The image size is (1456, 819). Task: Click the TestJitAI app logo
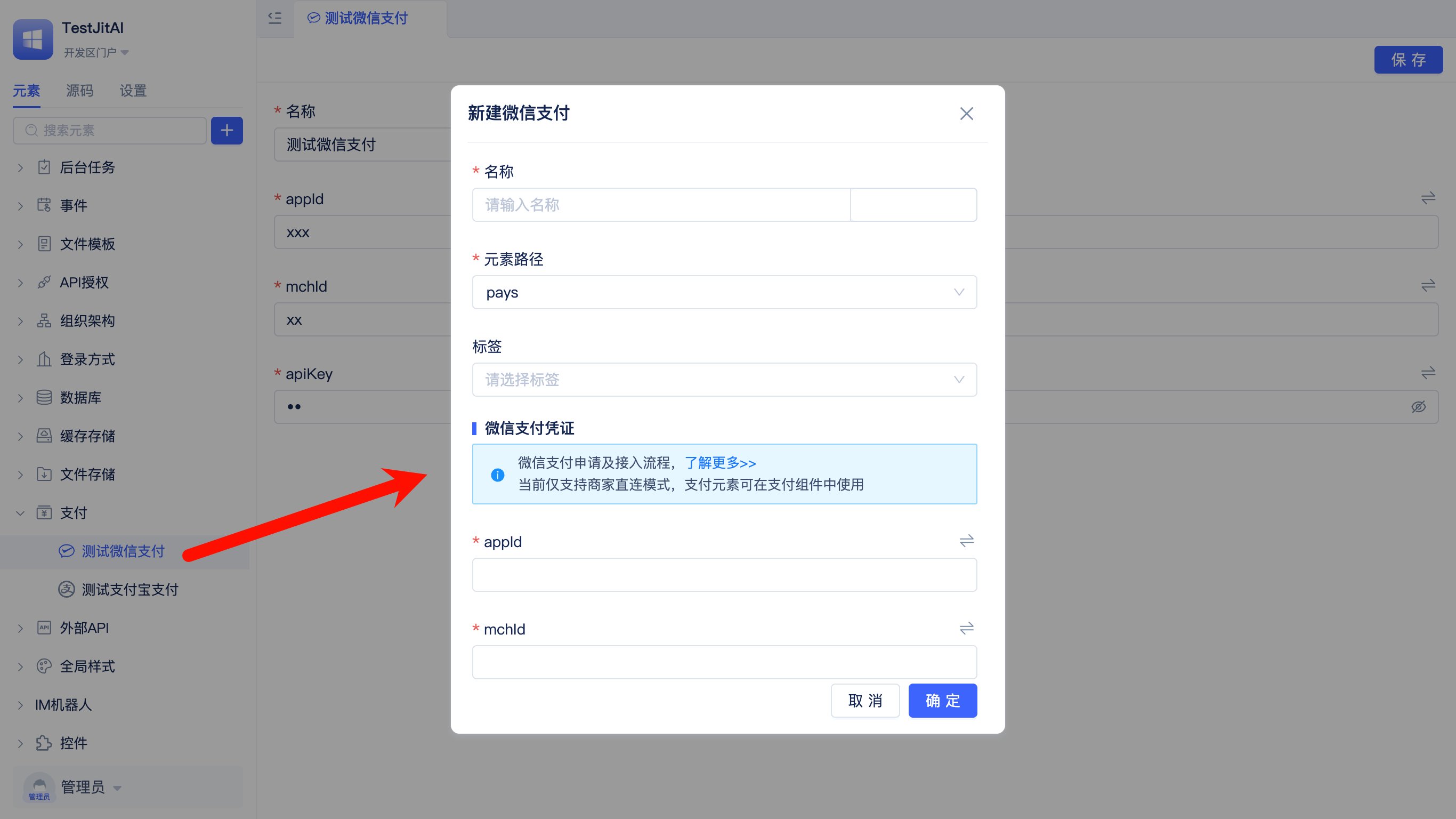pyautogui.click(x=33, y=39)
